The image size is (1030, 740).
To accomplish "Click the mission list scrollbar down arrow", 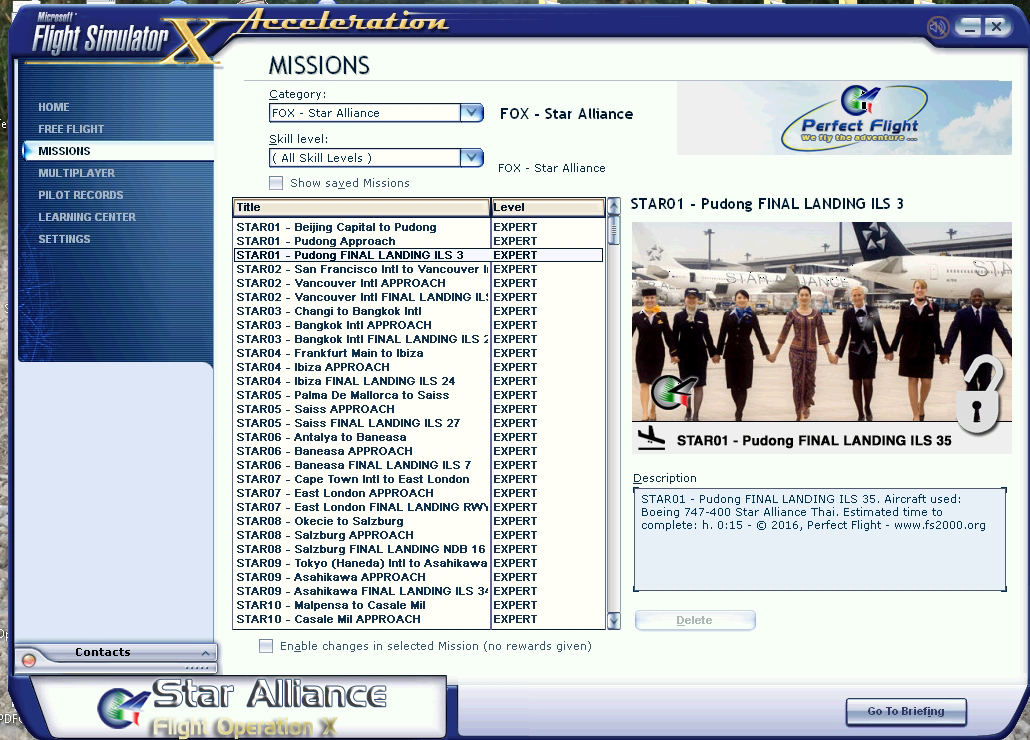I will [x=614, y=621].
